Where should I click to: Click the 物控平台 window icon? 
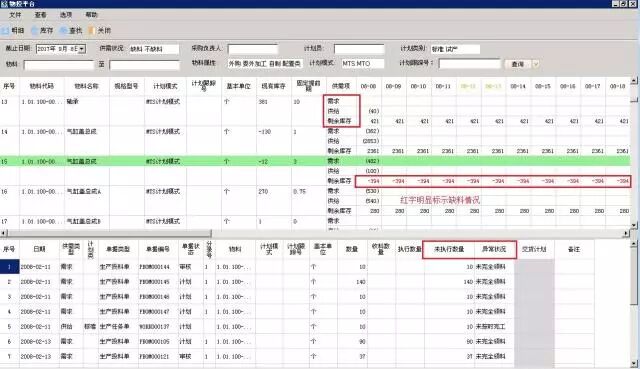pyautogui.click(x=4, y=4)
